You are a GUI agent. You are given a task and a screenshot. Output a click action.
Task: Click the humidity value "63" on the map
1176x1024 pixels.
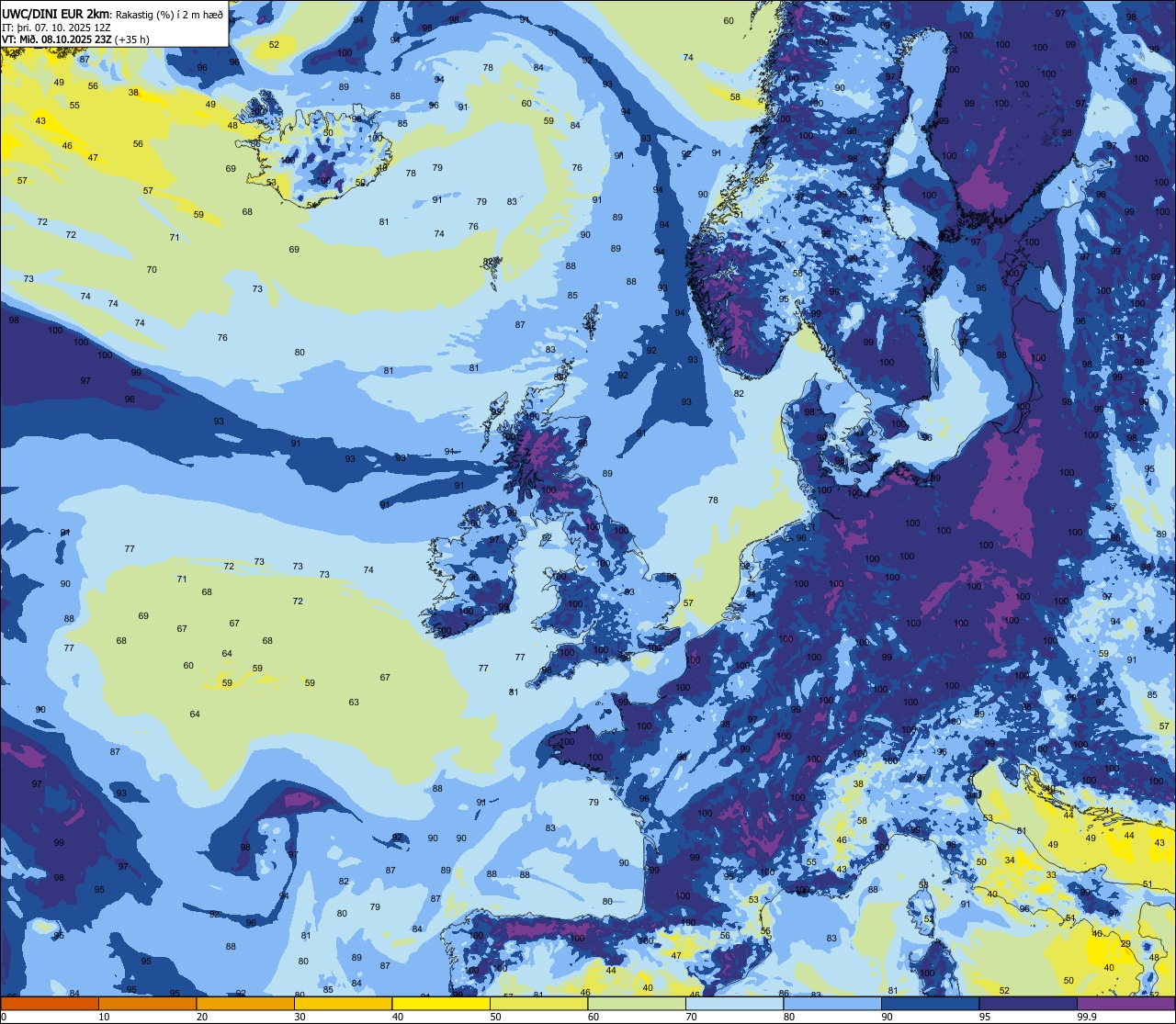click(354, 703)
